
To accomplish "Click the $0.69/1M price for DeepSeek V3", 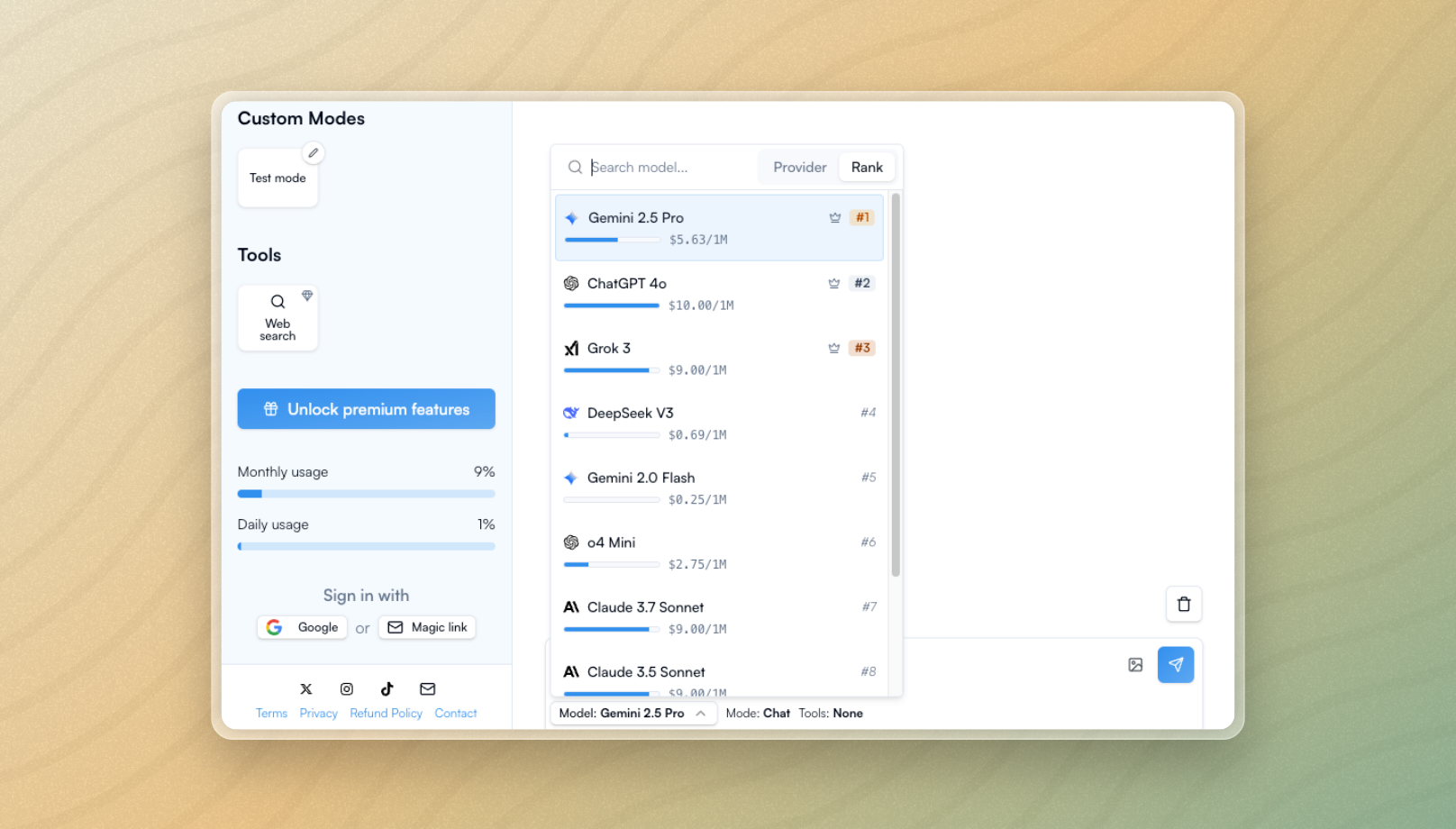I will [x=697, y=435].
